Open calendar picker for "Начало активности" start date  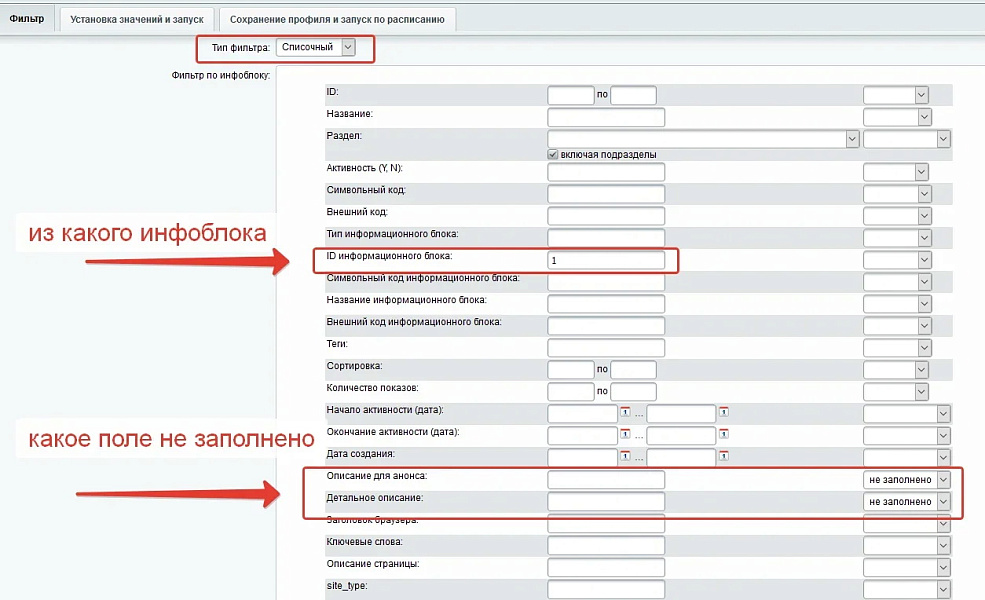tap(625, 412)
